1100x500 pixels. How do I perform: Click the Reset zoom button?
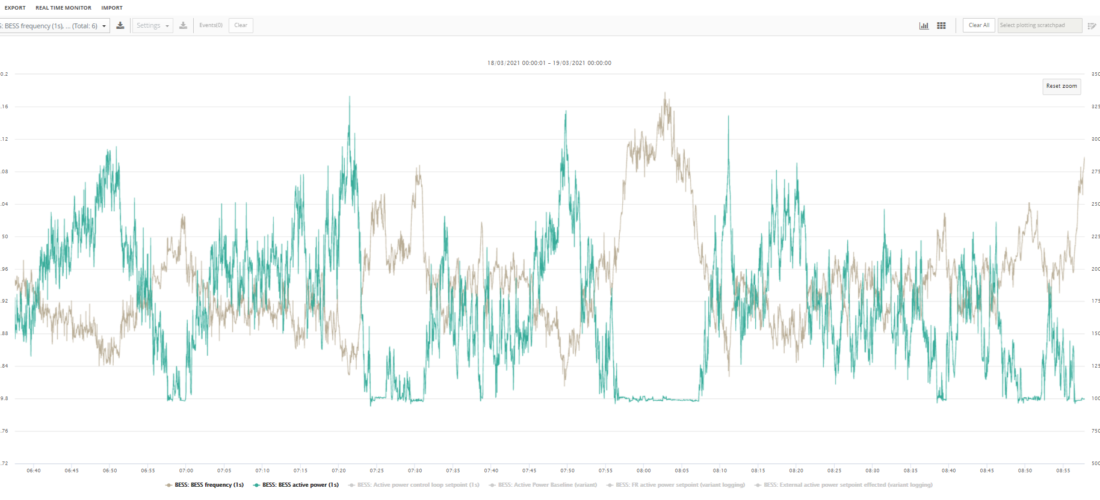pos(1061,86)
